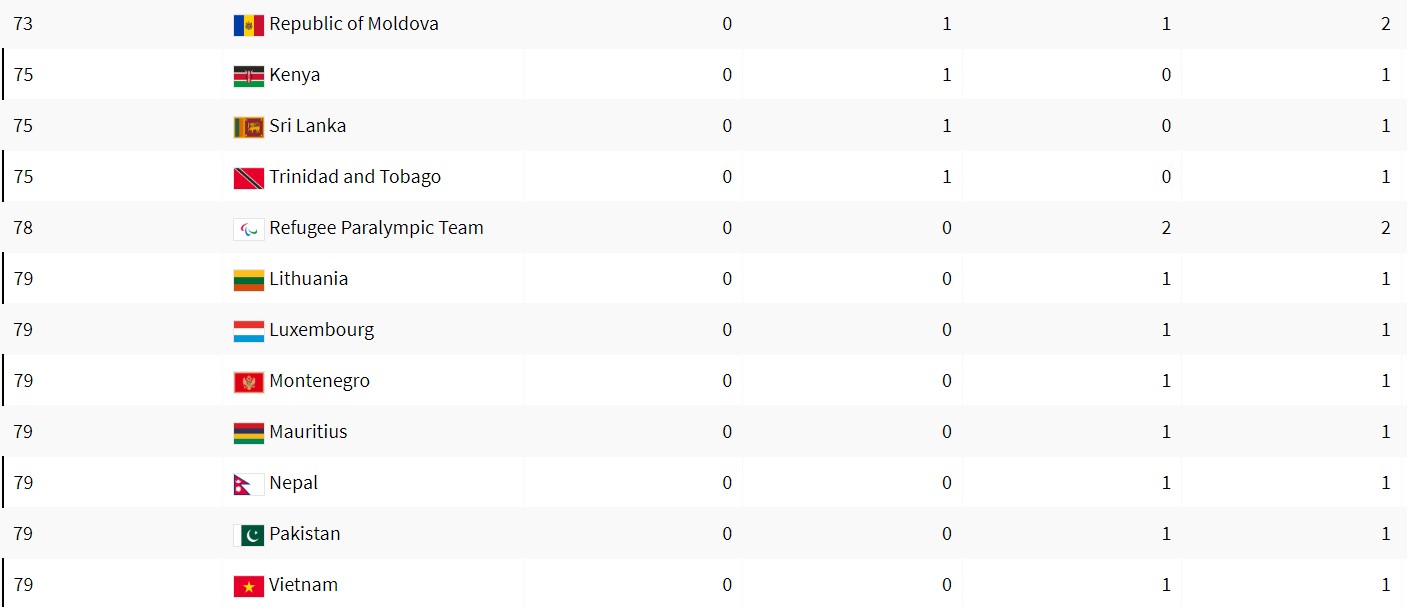This screenshot has height=607, width=1407.
Task: Click the Lithuania flag icon
Action: click(x=248, y=280)
